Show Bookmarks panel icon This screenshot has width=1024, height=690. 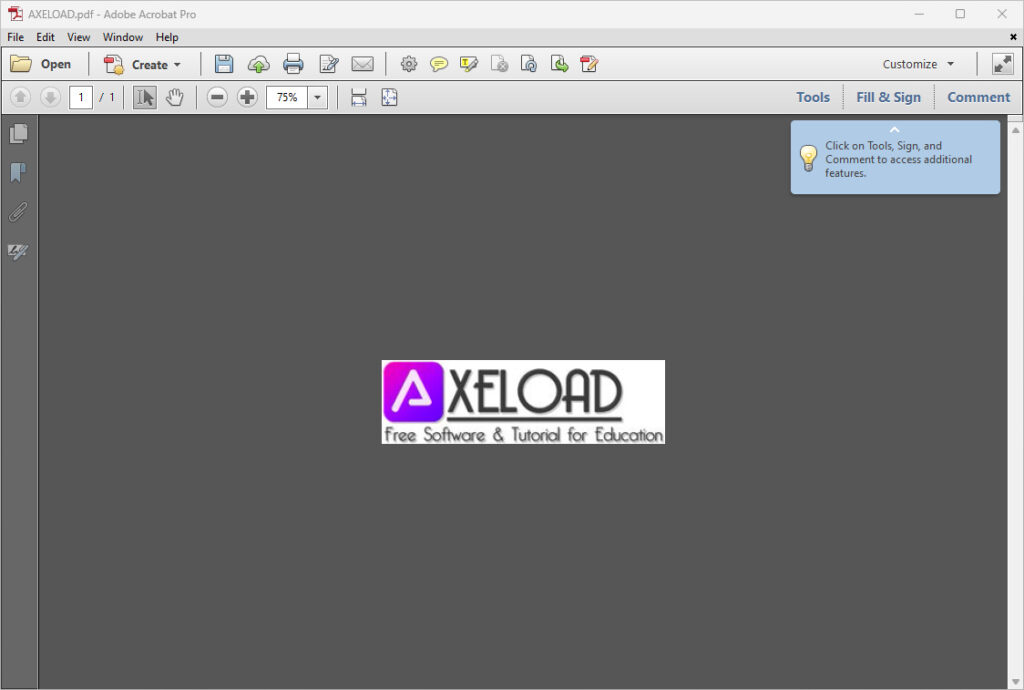[19, 172]
